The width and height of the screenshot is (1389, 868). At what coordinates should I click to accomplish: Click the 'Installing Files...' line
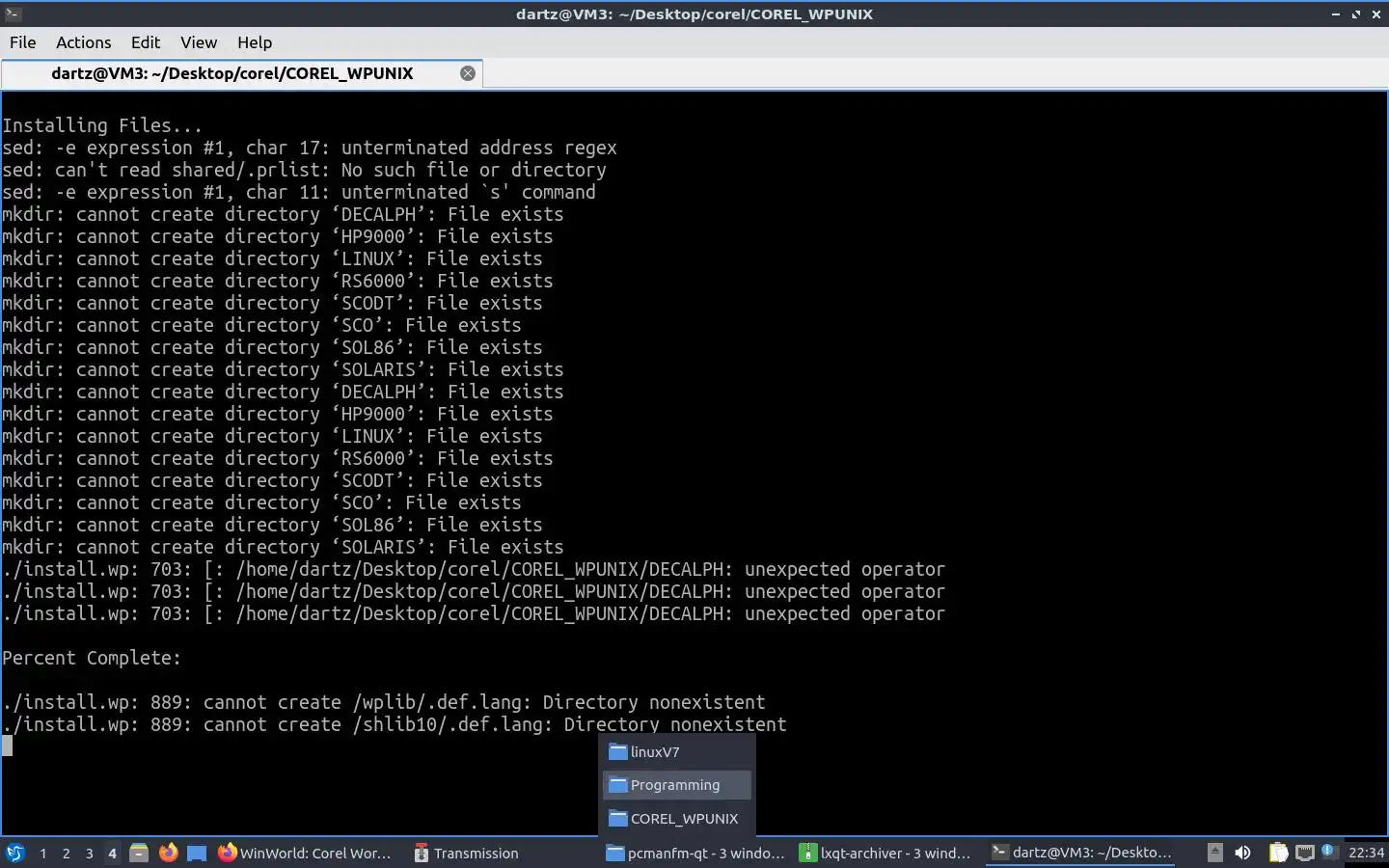click(x=102, y=125)
